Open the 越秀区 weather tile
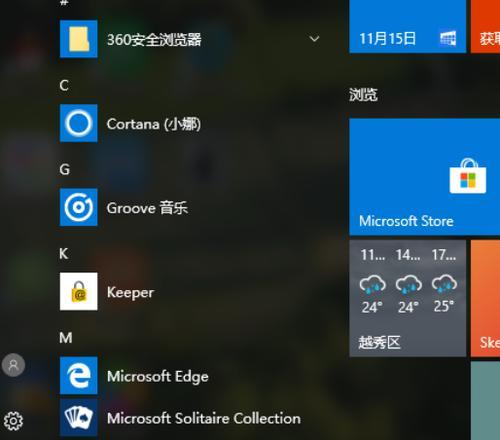Viewport: 500px width, 440px height. tap(408, 298)
